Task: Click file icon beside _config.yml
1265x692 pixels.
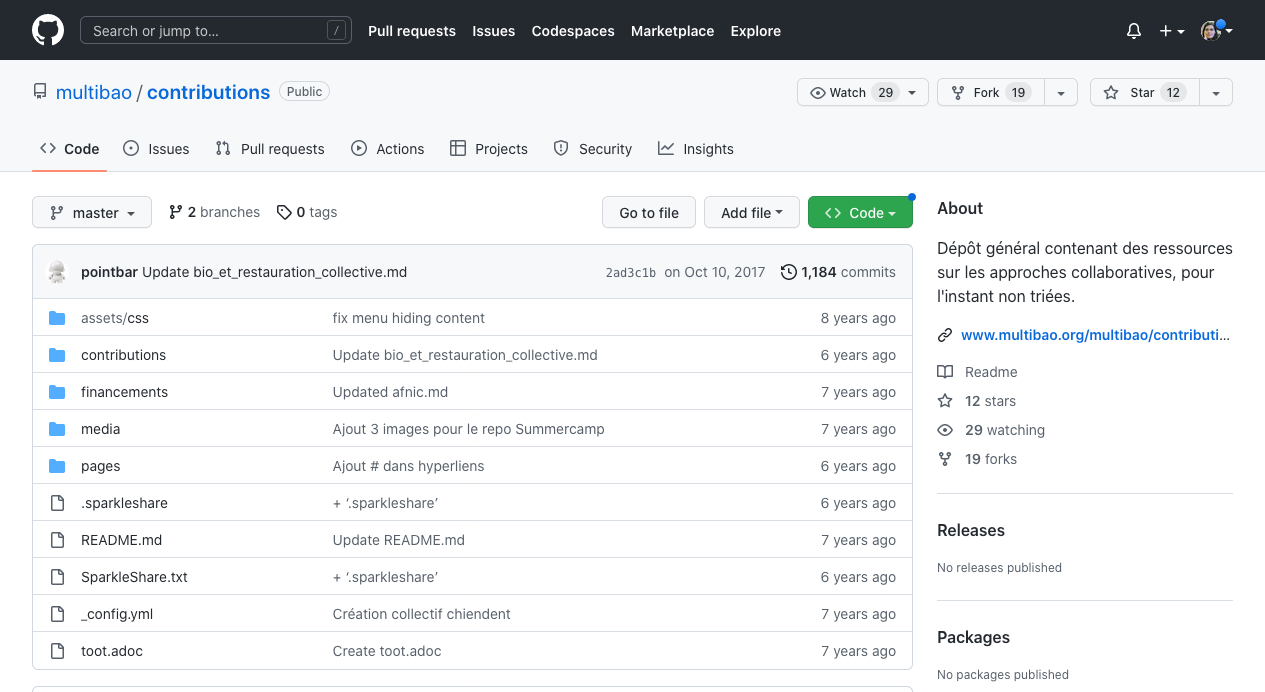Action: pos(57,614)
